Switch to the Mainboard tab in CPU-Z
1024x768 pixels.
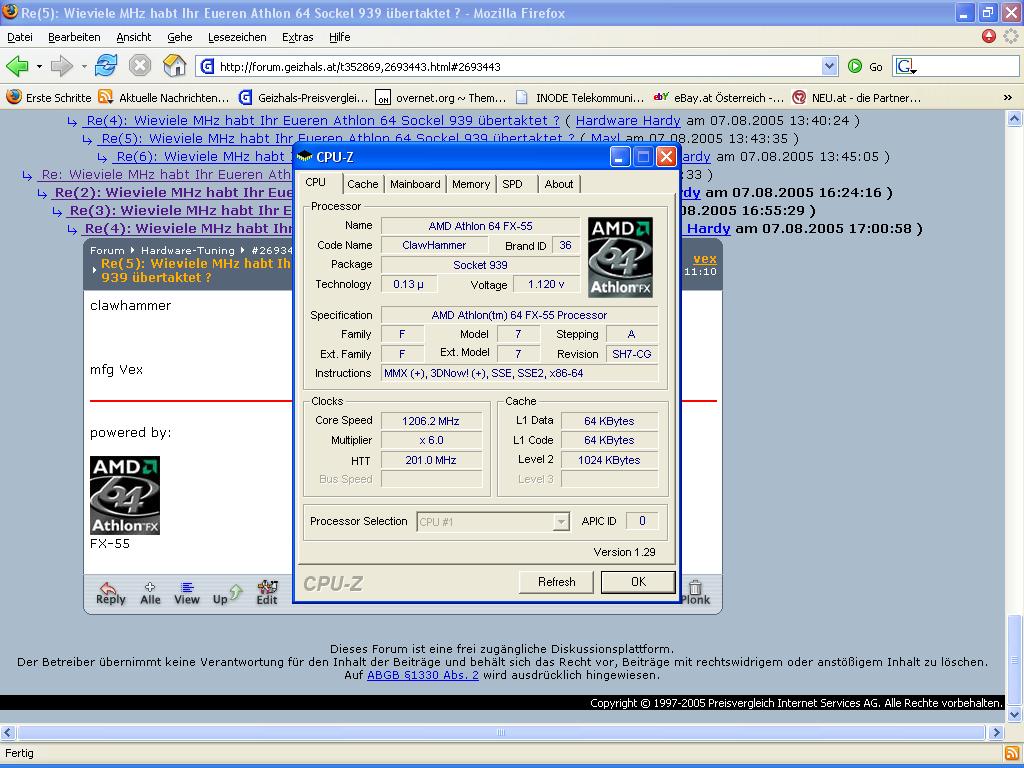coord(415,184)
